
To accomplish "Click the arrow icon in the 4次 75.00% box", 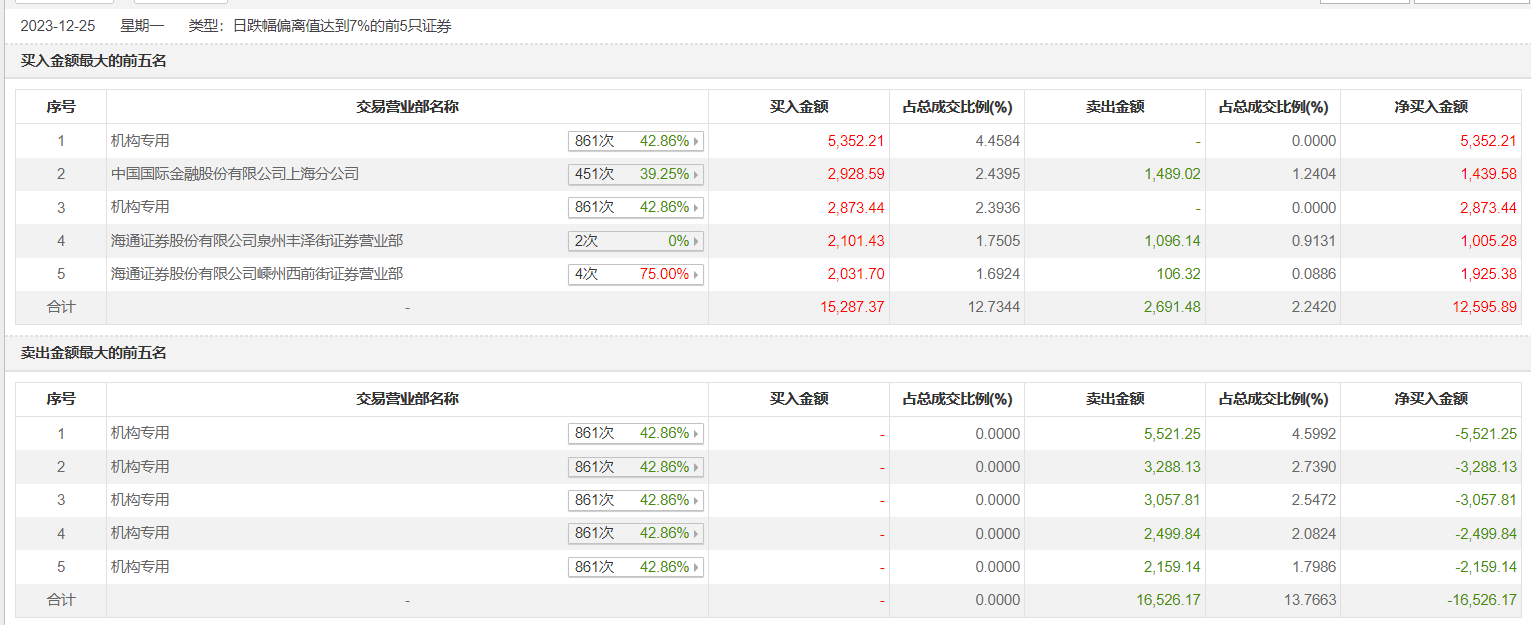I will pos(696,275).
